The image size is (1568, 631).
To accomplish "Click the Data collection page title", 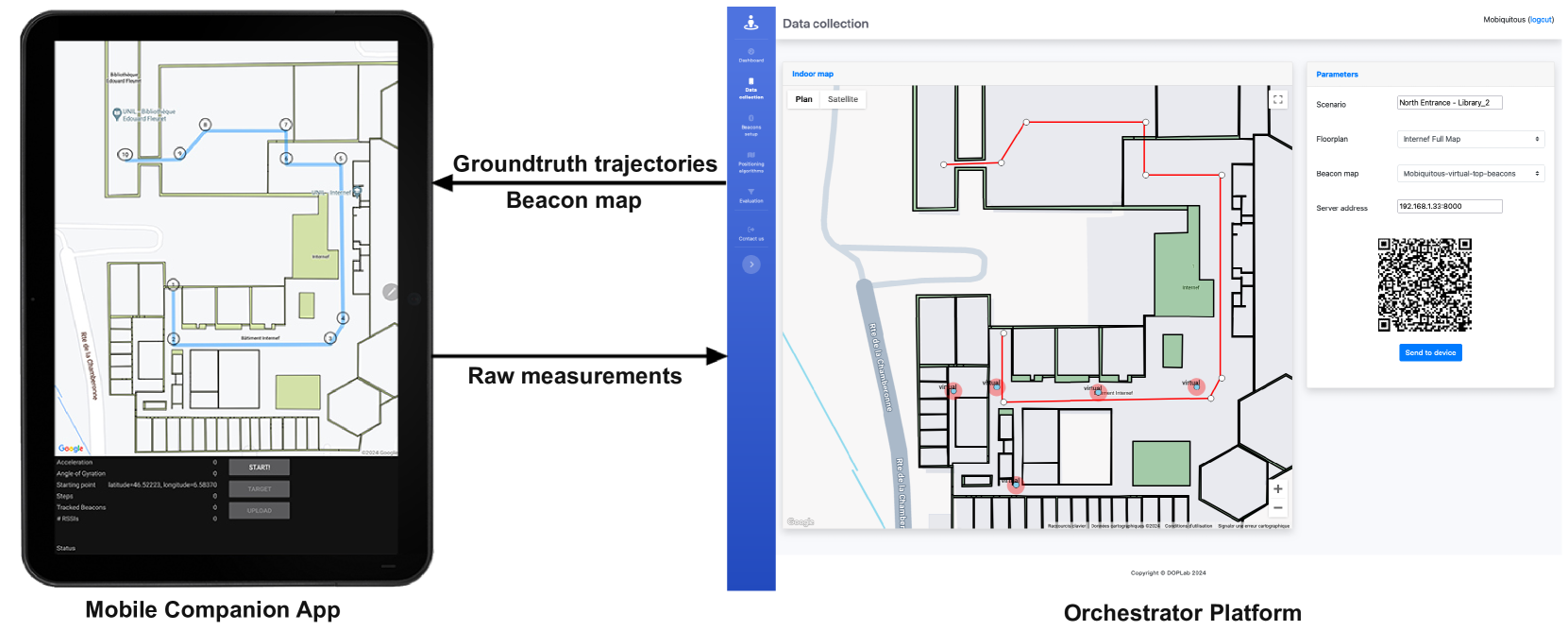I will point(825,24).
